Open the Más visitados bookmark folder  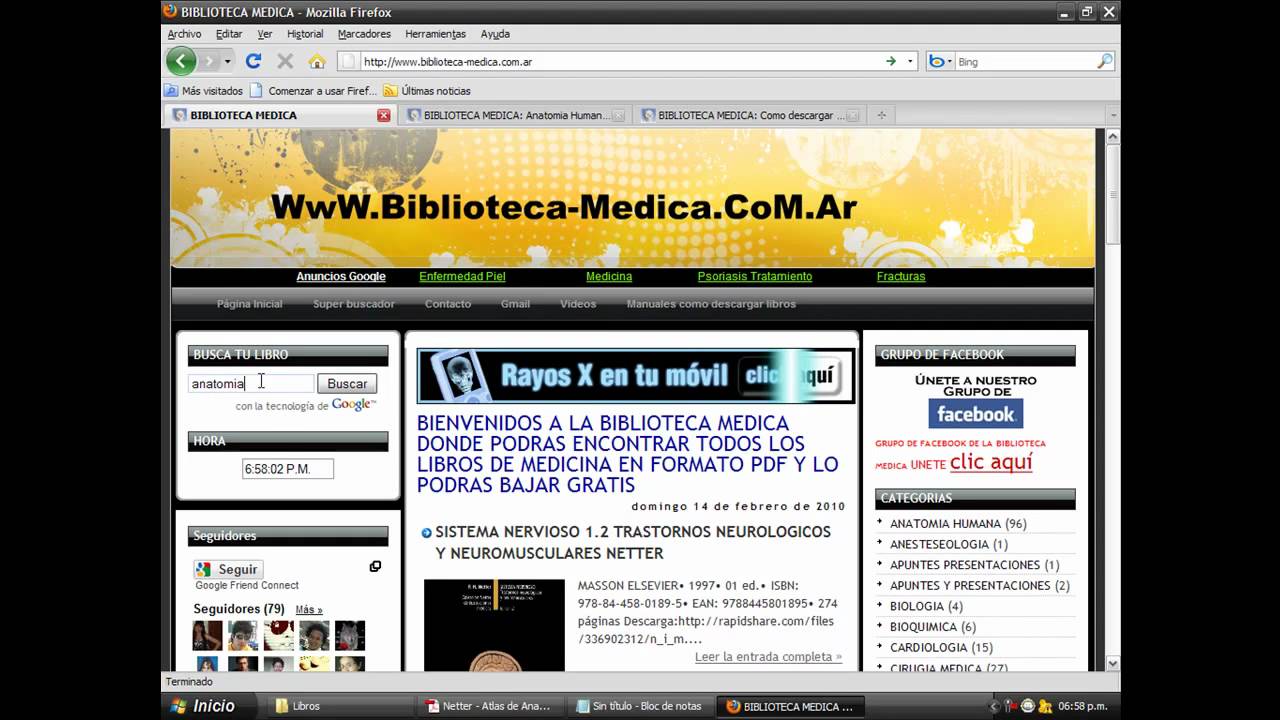(203, 91)
